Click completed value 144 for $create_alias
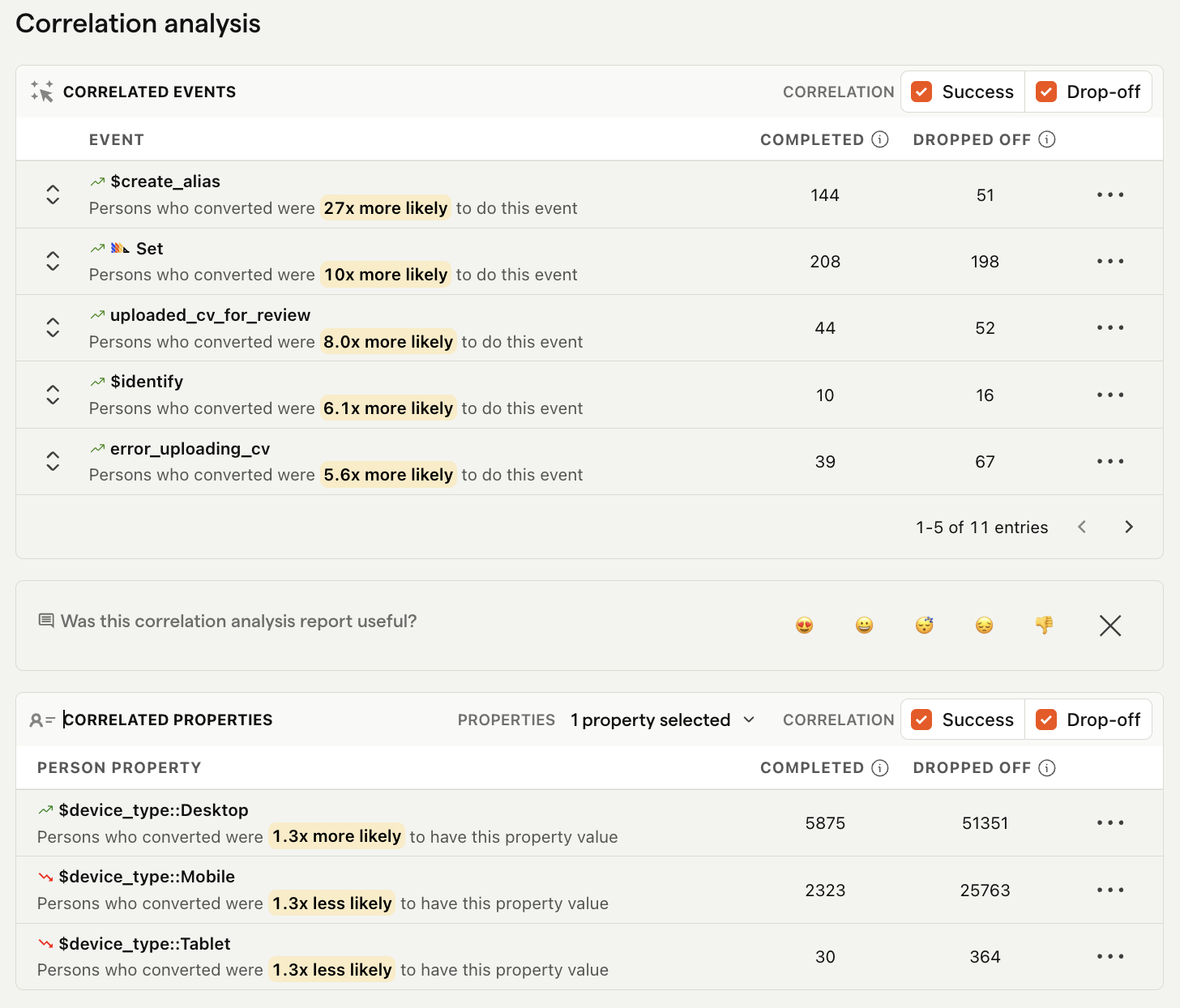This screenshot has height=1008, width=1180. point(825,195)
